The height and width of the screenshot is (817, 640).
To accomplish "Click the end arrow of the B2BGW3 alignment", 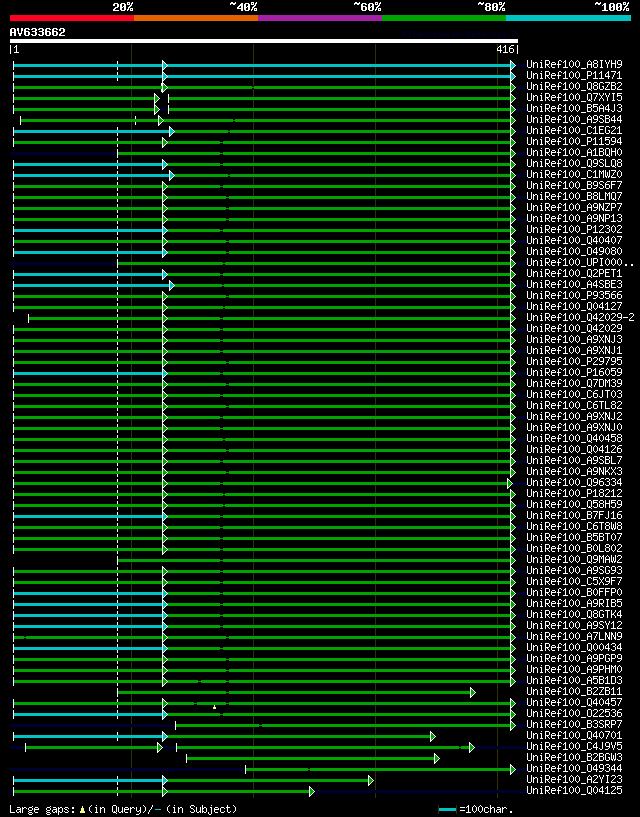I will pos(437,758).
